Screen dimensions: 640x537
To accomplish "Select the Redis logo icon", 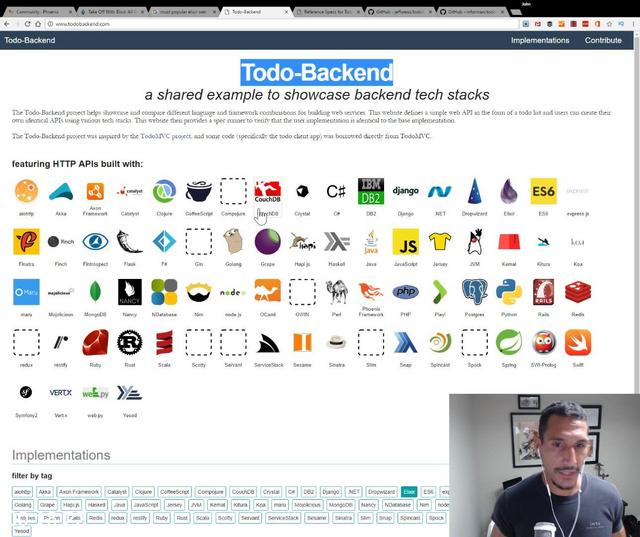I will [578, 292].
